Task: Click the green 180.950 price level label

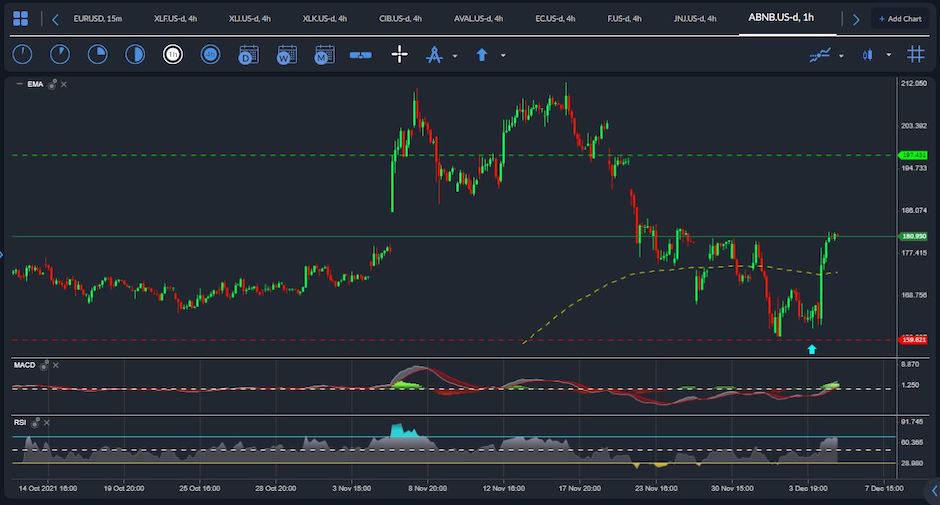Action: [914, 237]
